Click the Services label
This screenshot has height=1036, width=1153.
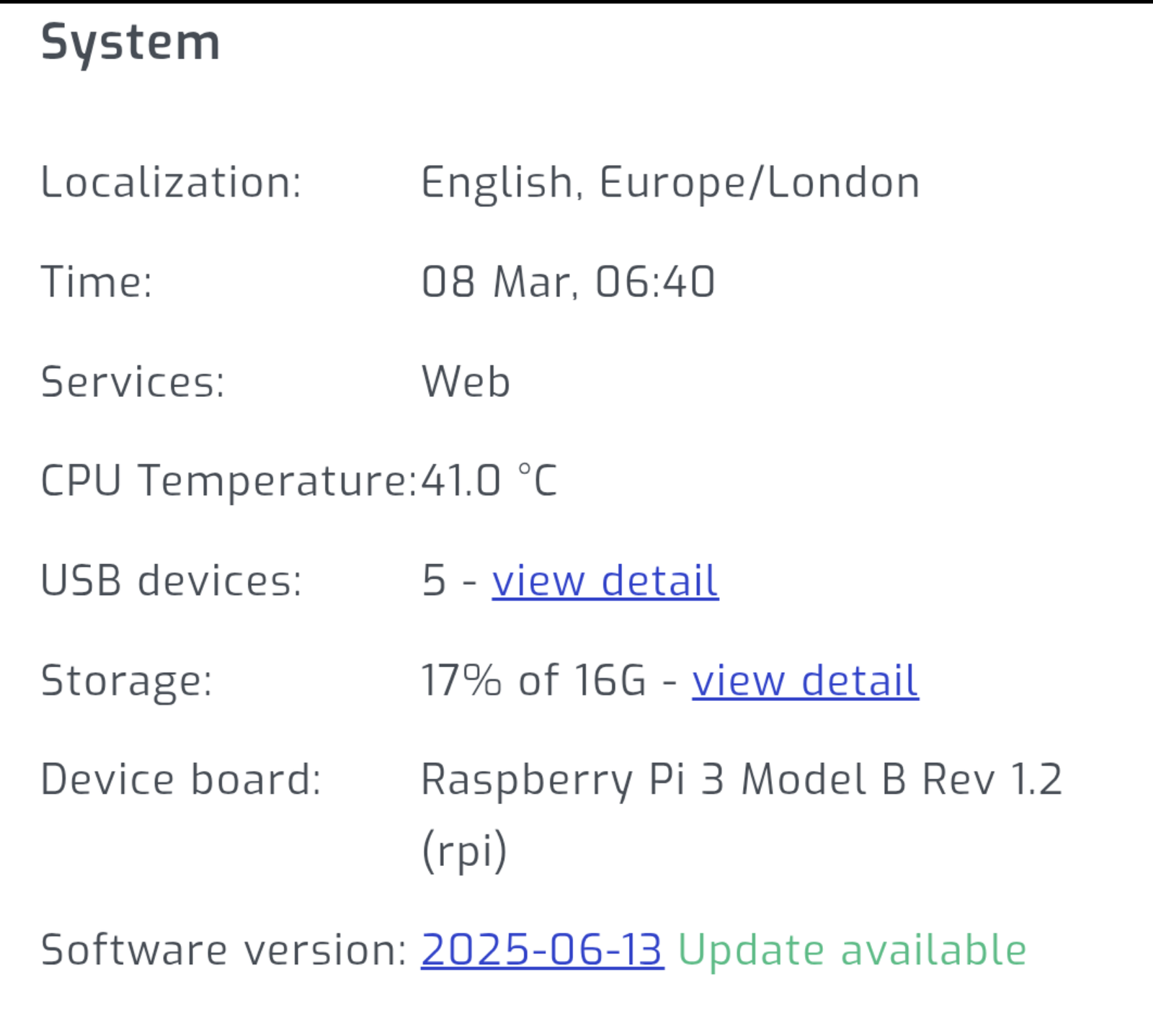(132, 382)
